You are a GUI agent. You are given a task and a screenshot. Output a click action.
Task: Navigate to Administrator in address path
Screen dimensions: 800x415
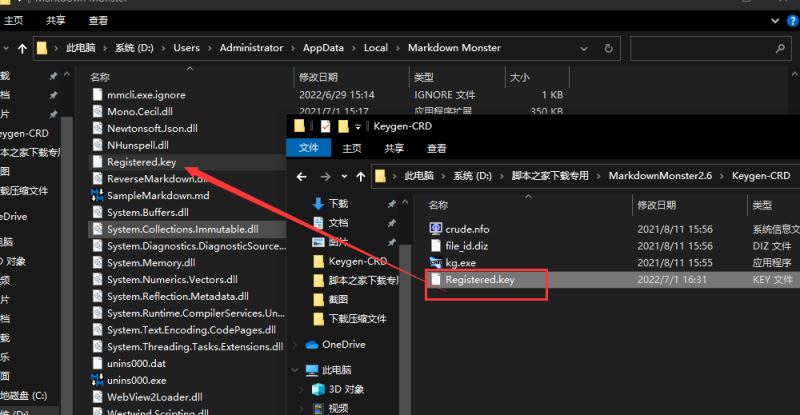[251, 48]
